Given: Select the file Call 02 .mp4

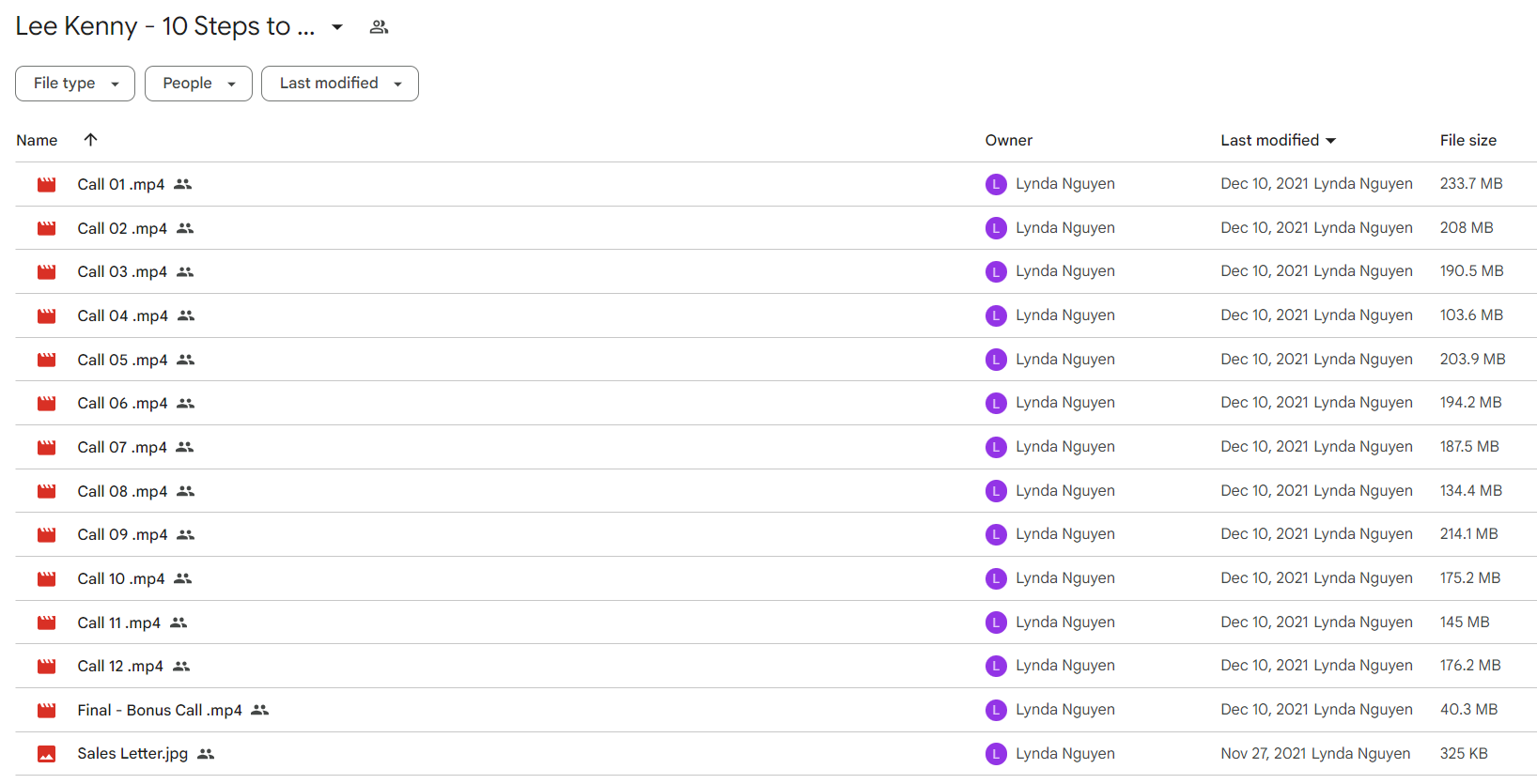Looking at the screenshot, I should point(122,228).
